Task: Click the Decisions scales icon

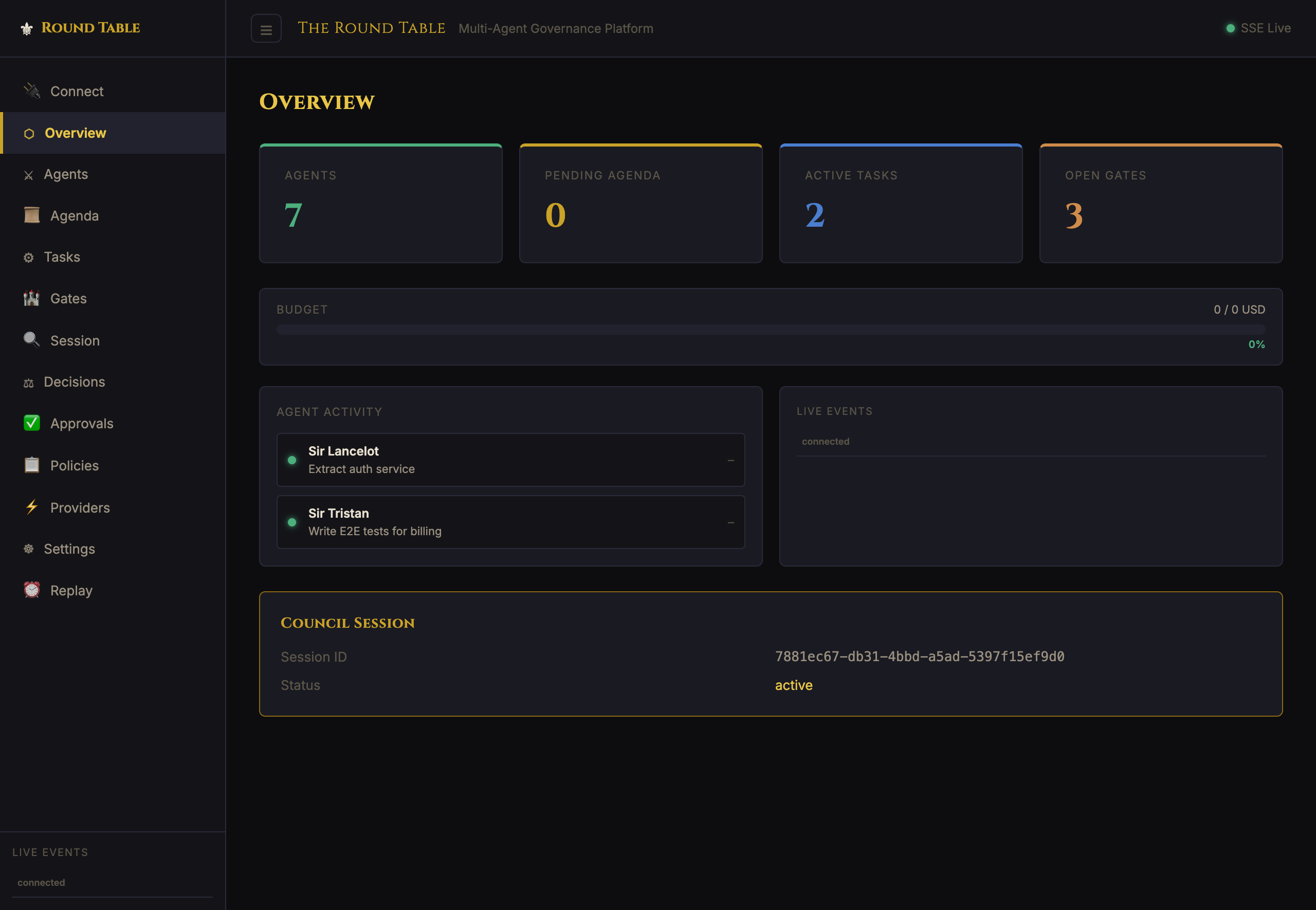Action: click(x=28, y=383)
